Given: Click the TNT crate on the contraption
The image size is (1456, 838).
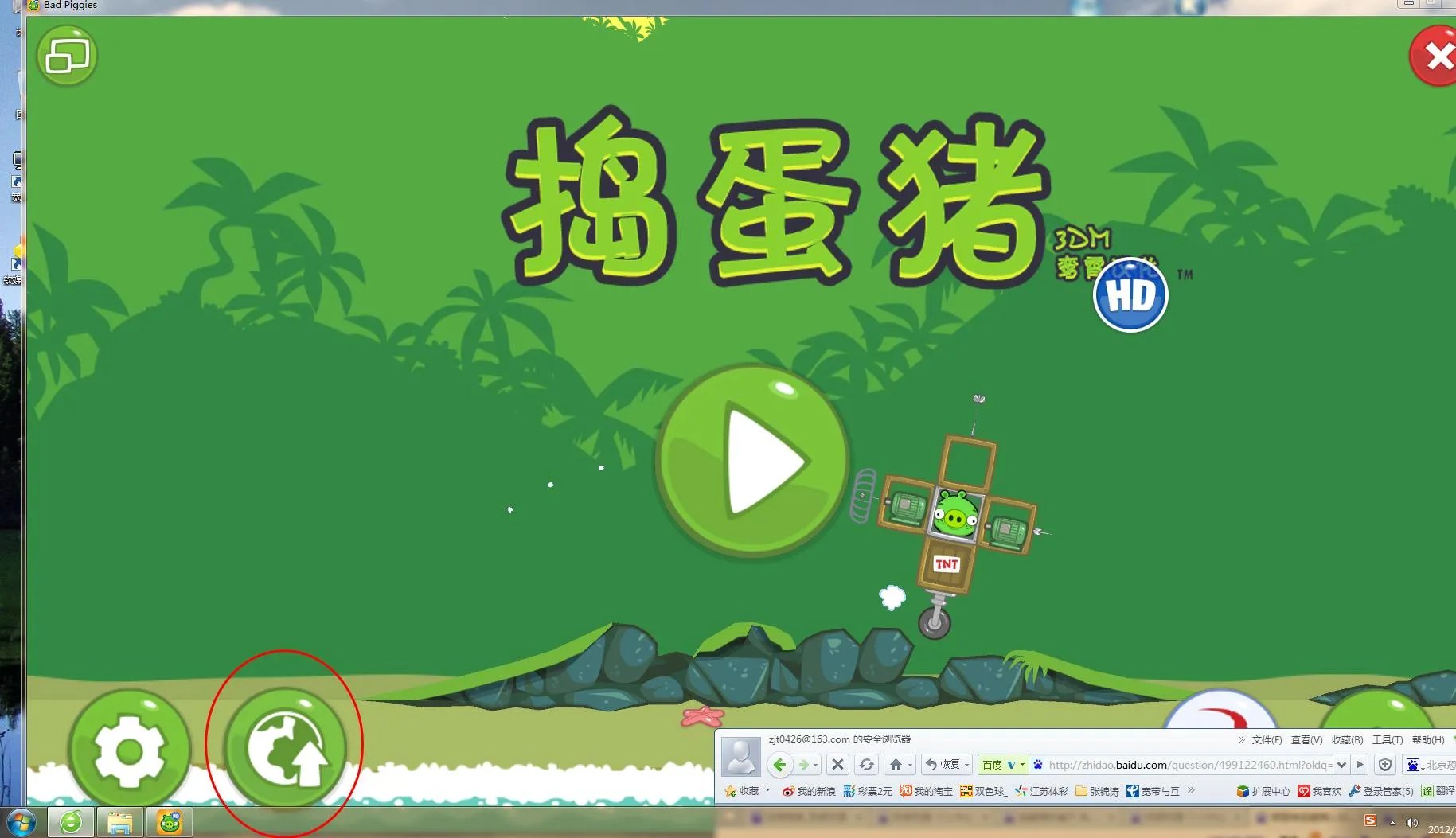Looking at the screenshot, I should (947, 564).
